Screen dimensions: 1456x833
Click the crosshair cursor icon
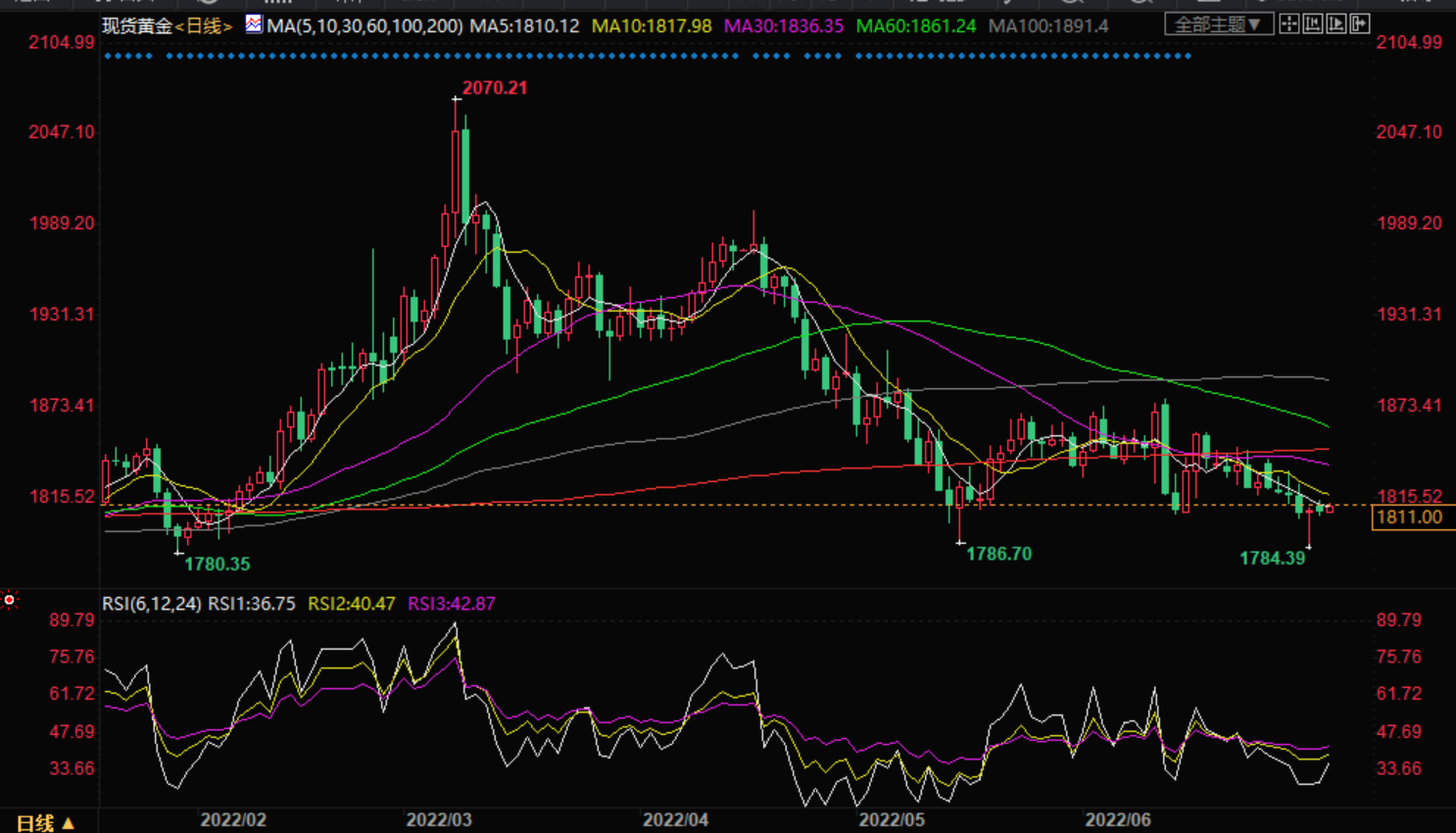(x=1289, y=24)
